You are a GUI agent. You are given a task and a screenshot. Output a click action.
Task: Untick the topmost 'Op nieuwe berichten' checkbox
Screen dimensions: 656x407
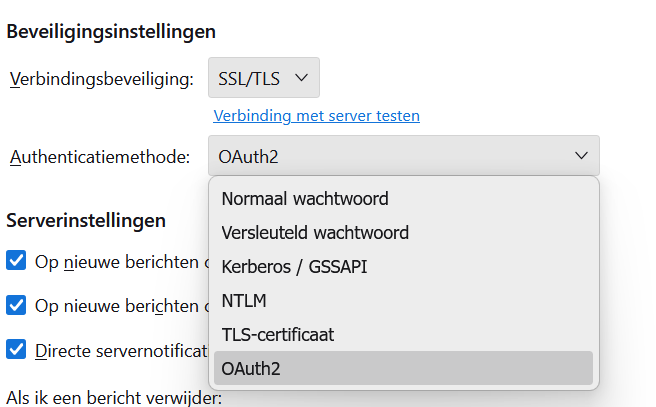(x=16, y=261)
